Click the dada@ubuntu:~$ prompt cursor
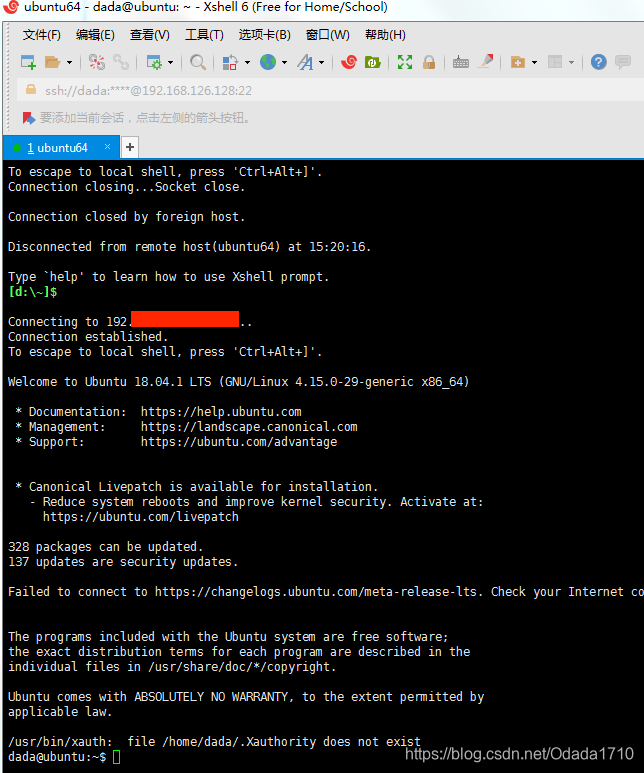This screenshot has height=773, width=644. pos(116,757)
